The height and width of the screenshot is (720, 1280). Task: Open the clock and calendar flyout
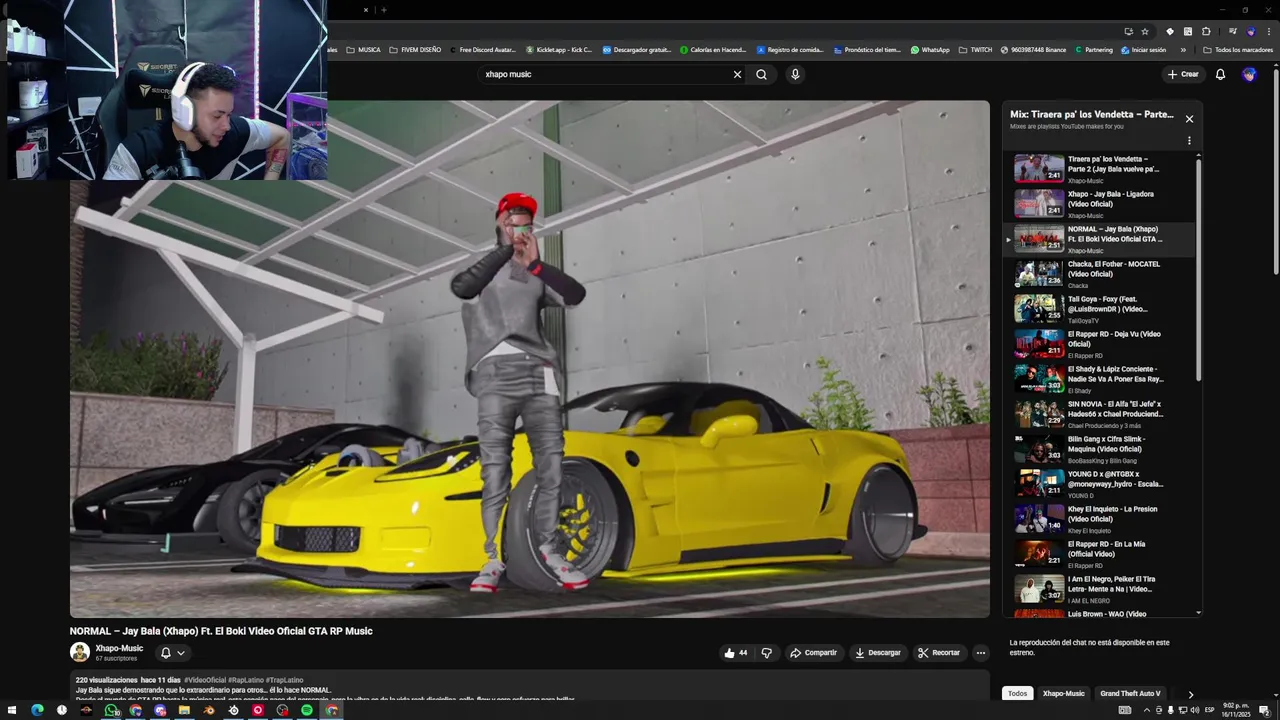(x=1234, y=710)
